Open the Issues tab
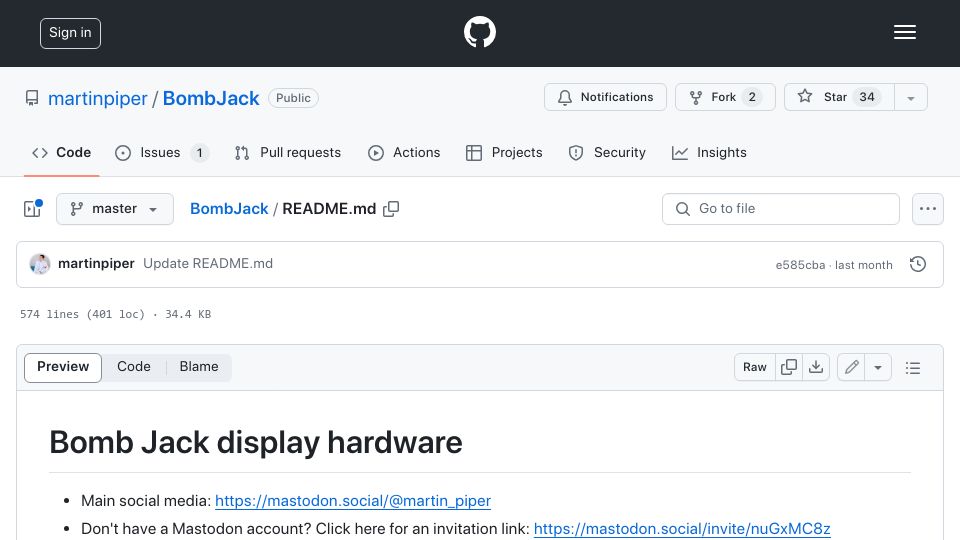Viewport: 960px width, 540px height. point(162,152)
